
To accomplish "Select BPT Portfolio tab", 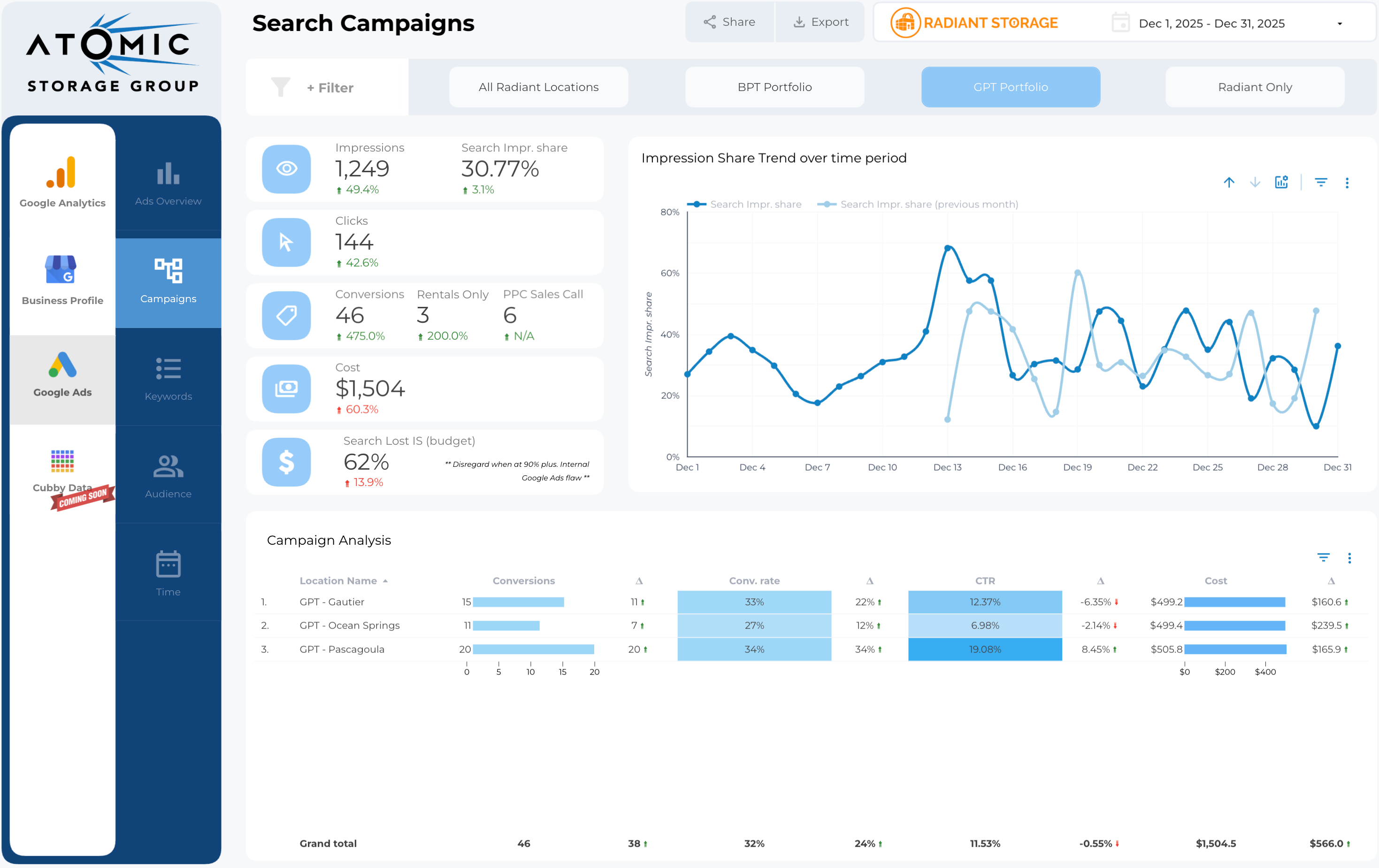I will tap(774, 87).
